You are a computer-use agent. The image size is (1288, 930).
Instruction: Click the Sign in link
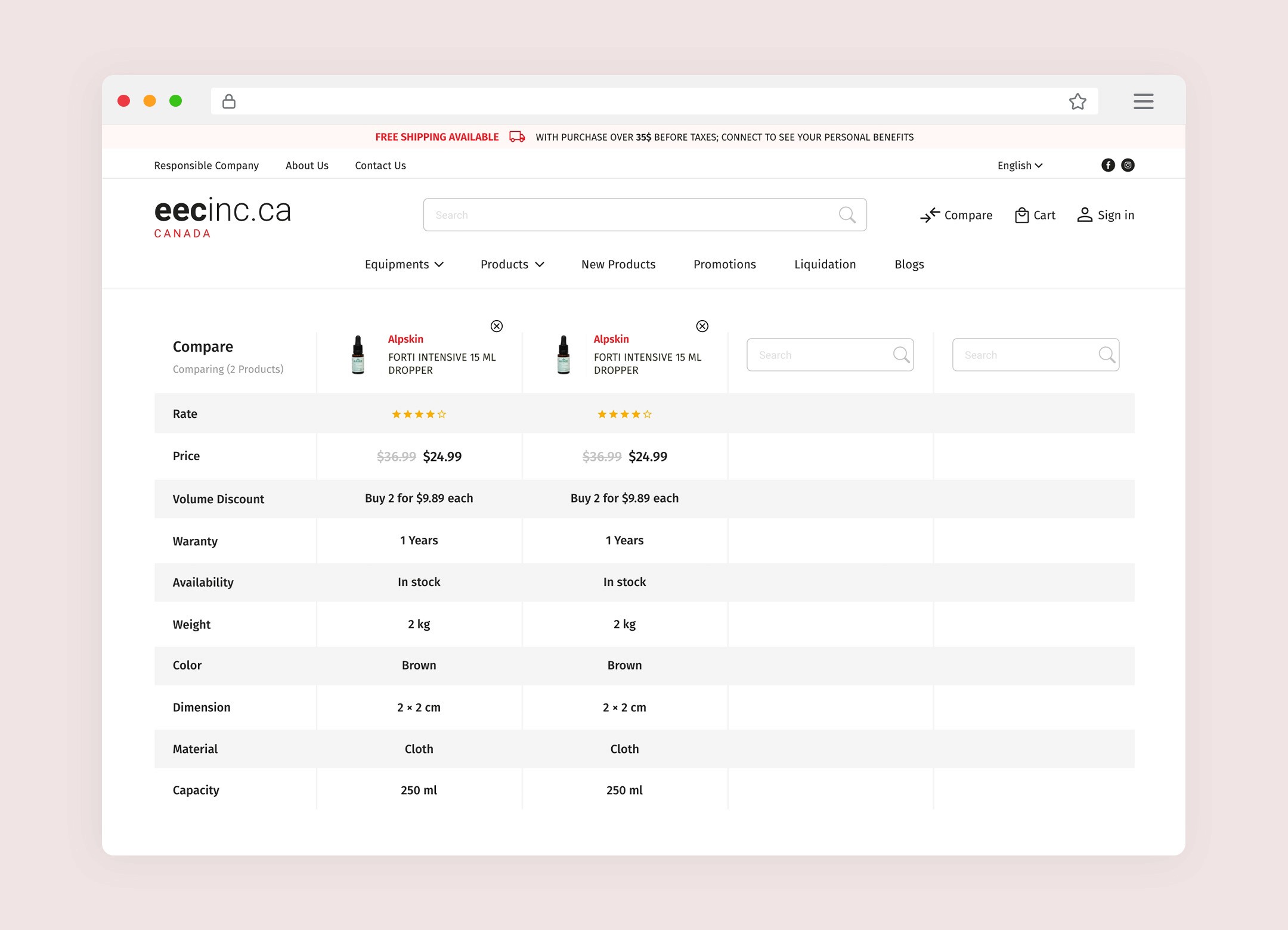(1106, 215)
